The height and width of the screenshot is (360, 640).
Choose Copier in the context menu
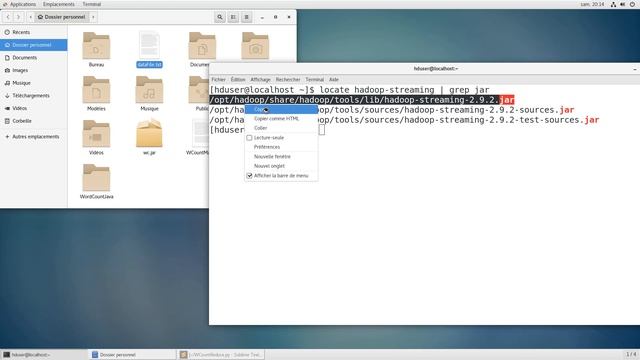[x=281, y=109]
